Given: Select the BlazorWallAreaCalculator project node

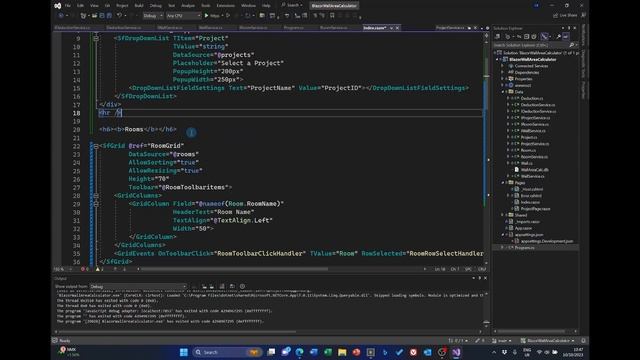Looking at the screenshot, I should (x=532, y=60).
